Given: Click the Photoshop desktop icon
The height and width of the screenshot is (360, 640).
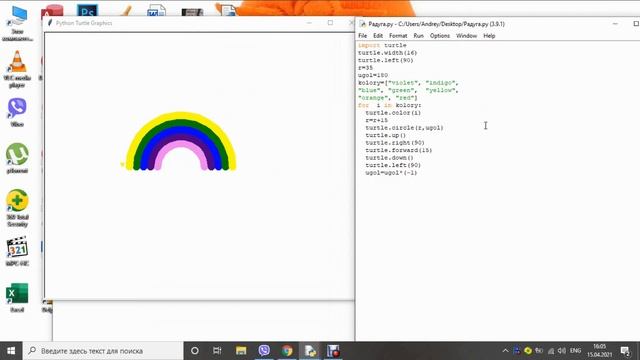Looking at the screenshot, I should tap(87, 11).
